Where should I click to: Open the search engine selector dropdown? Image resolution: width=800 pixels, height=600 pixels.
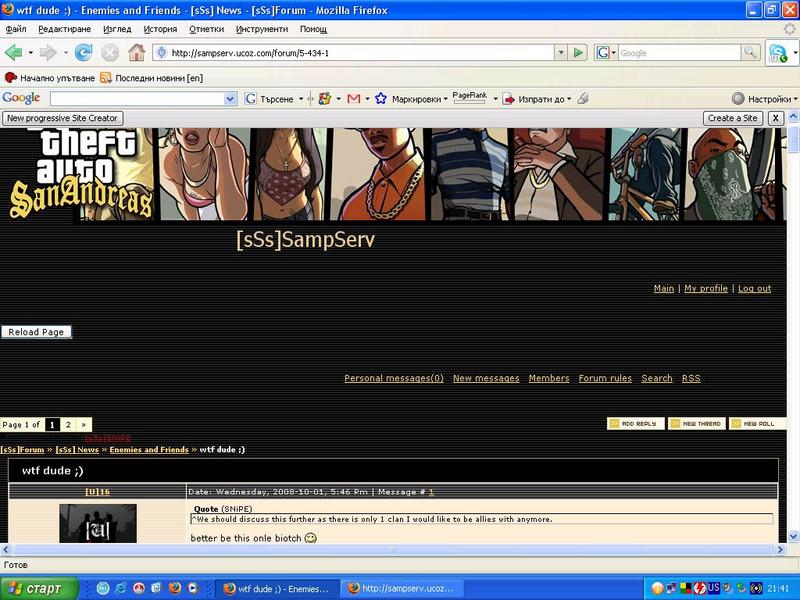pyautogui.click(x=607, y=53)
